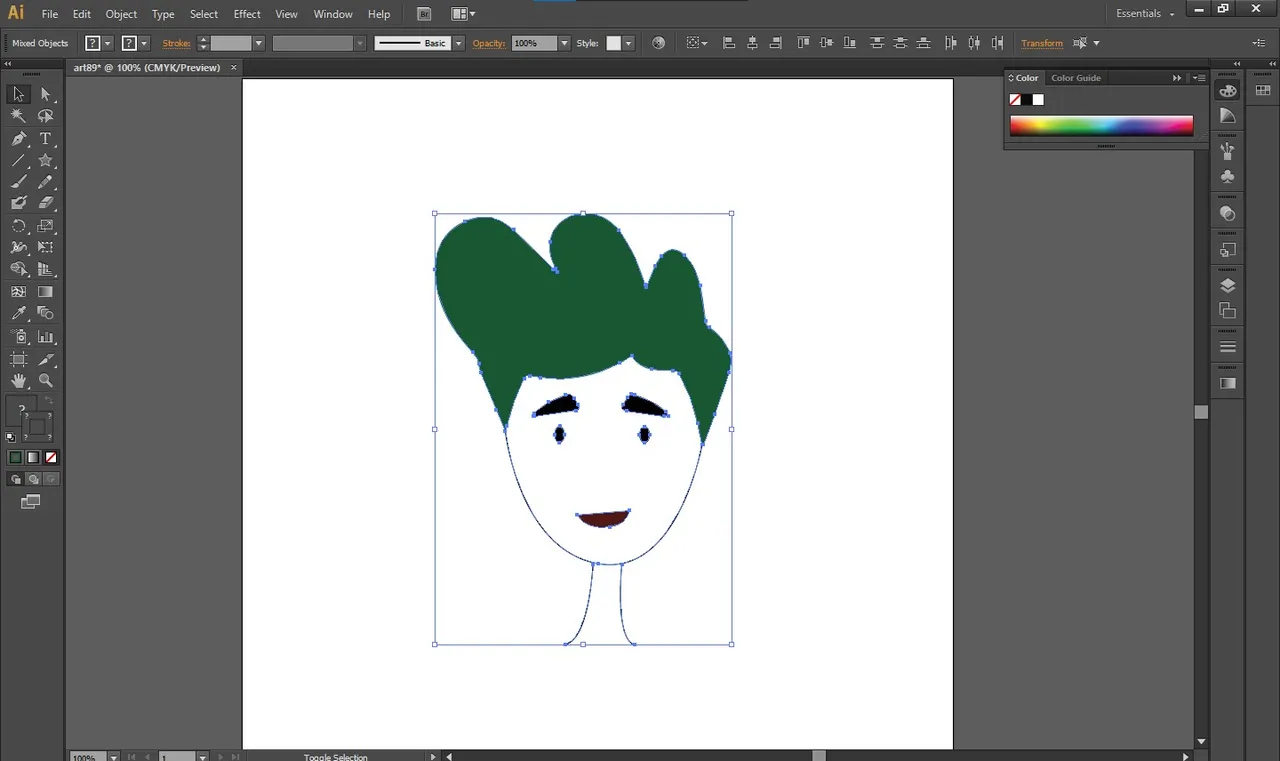The width and height of the screenshot is (1280, 761).
Task: Open the Help menu
Action: tap(379, 14)
